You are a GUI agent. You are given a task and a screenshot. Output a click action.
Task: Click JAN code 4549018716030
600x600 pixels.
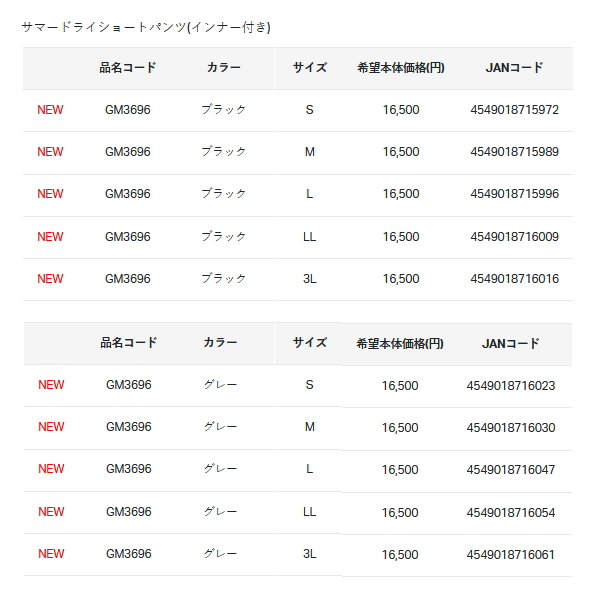click(x=510, y=428)
